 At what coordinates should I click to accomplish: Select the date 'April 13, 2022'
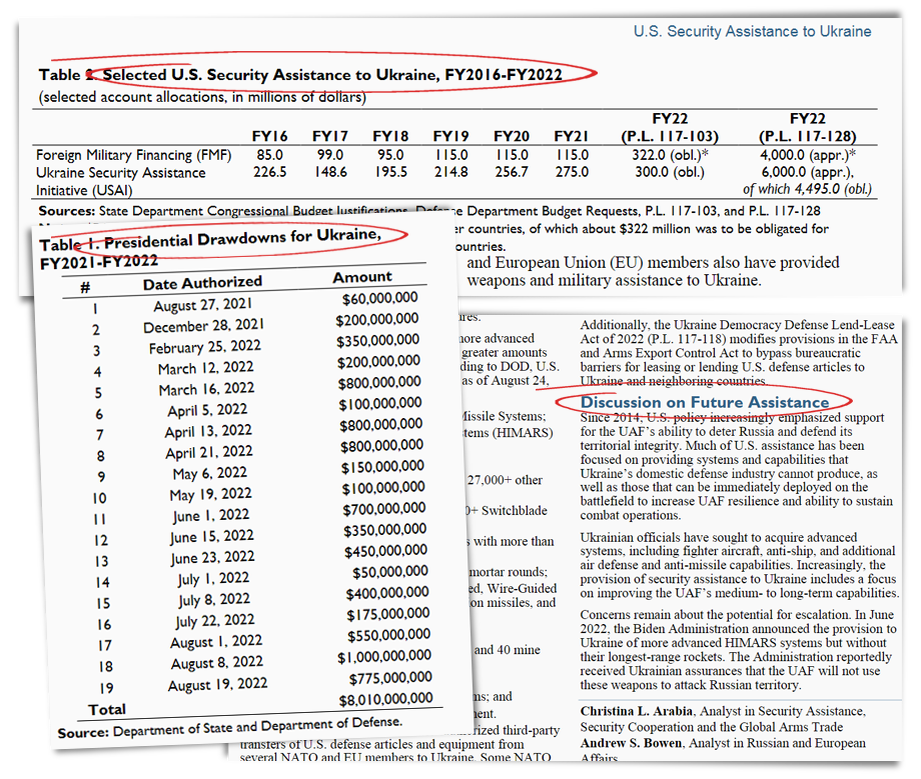[208, 432]
